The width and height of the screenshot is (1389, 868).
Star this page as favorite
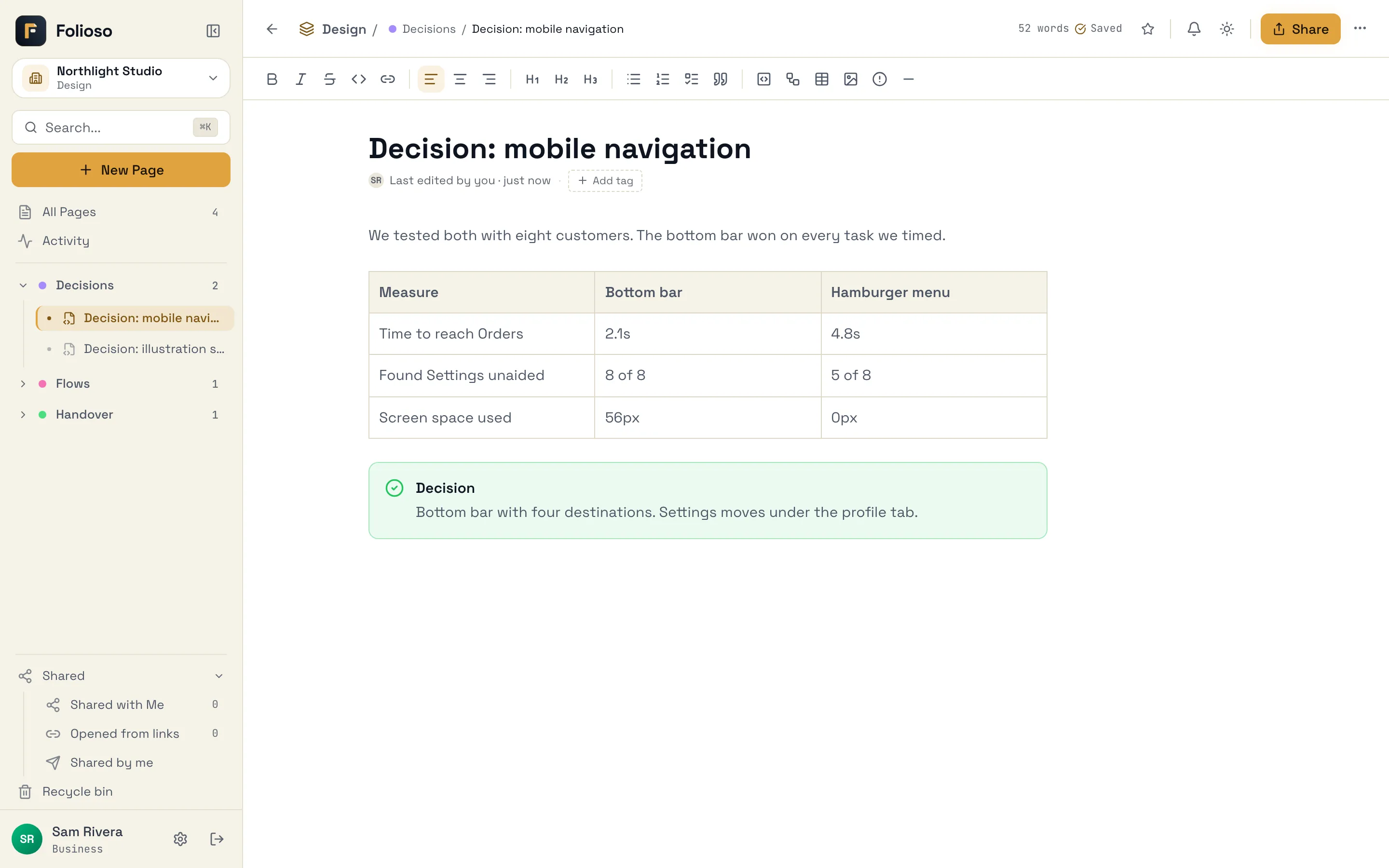coord(1147,29)
